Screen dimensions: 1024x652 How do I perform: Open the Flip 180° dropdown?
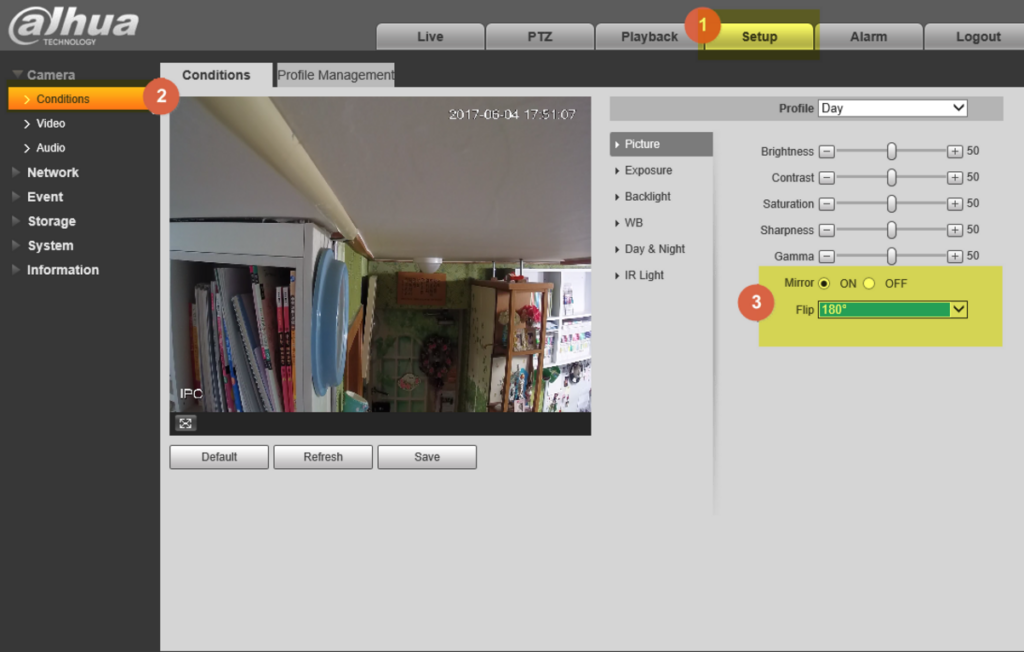tap(892, 310)
